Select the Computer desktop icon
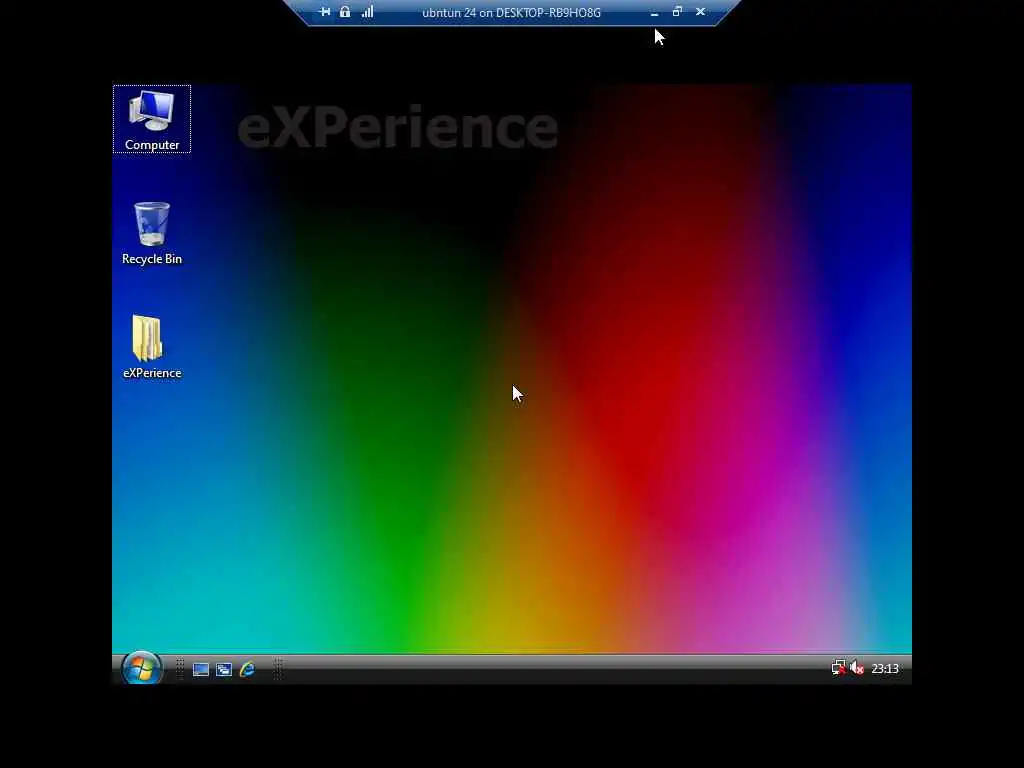The width and height of the screenshot is (1024, 768). click(x=152, y=120)
